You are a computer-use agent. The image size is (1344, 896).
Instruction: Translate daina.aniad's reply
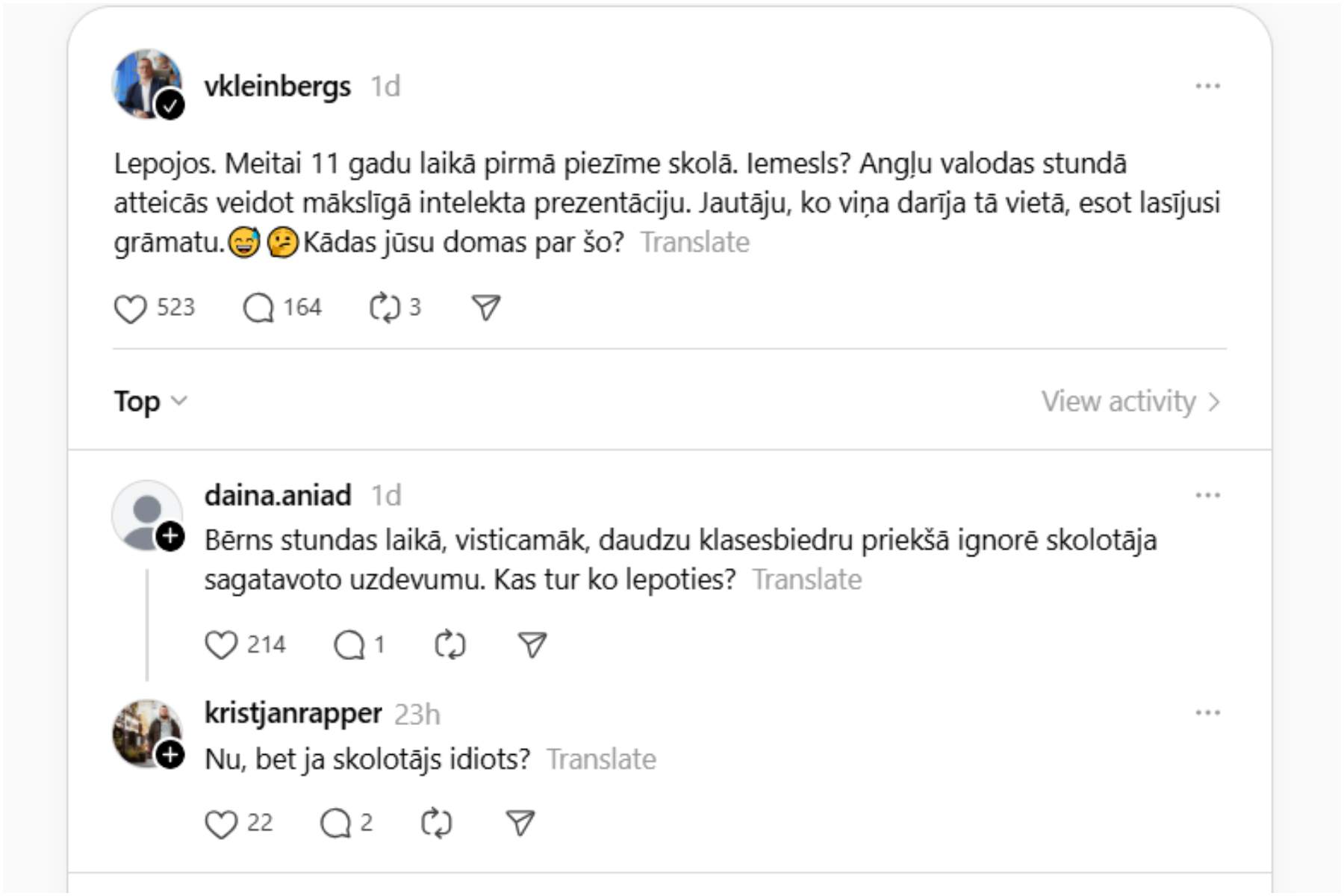(x=806, y=580)
